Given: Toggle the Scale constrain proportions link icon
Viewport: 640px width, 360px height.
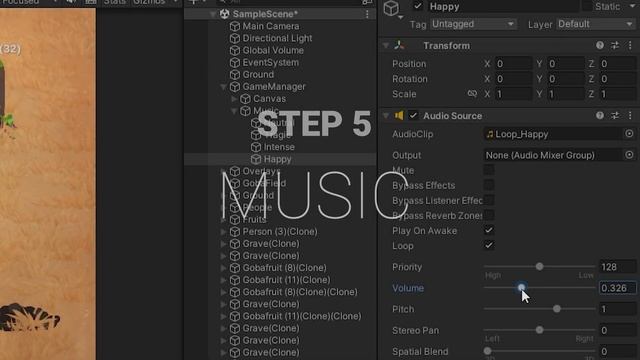Looking at the screenshot, I should pyautogui.click(x=472, y=93).
